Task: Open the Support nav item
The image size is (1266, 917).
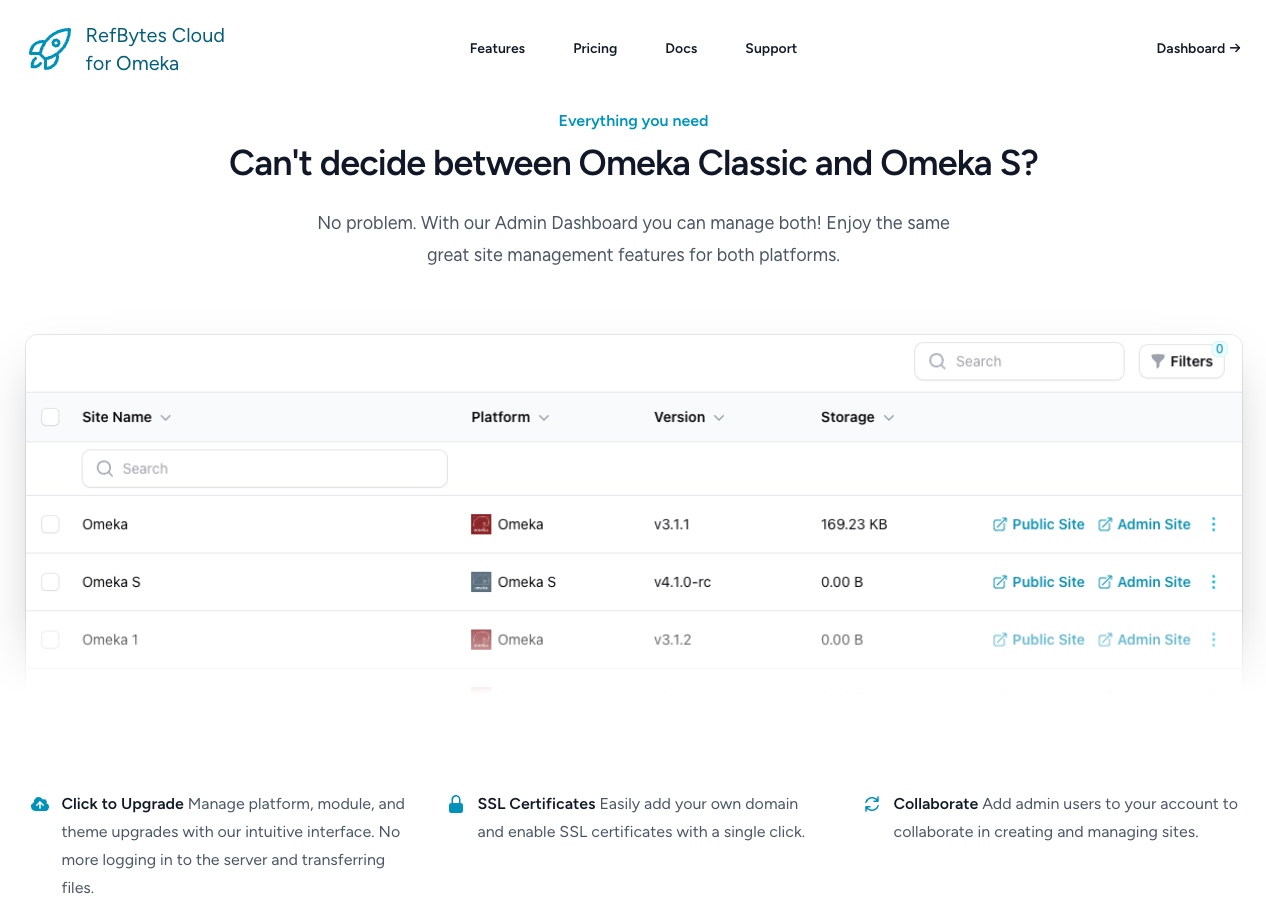Action: point(771,48)
